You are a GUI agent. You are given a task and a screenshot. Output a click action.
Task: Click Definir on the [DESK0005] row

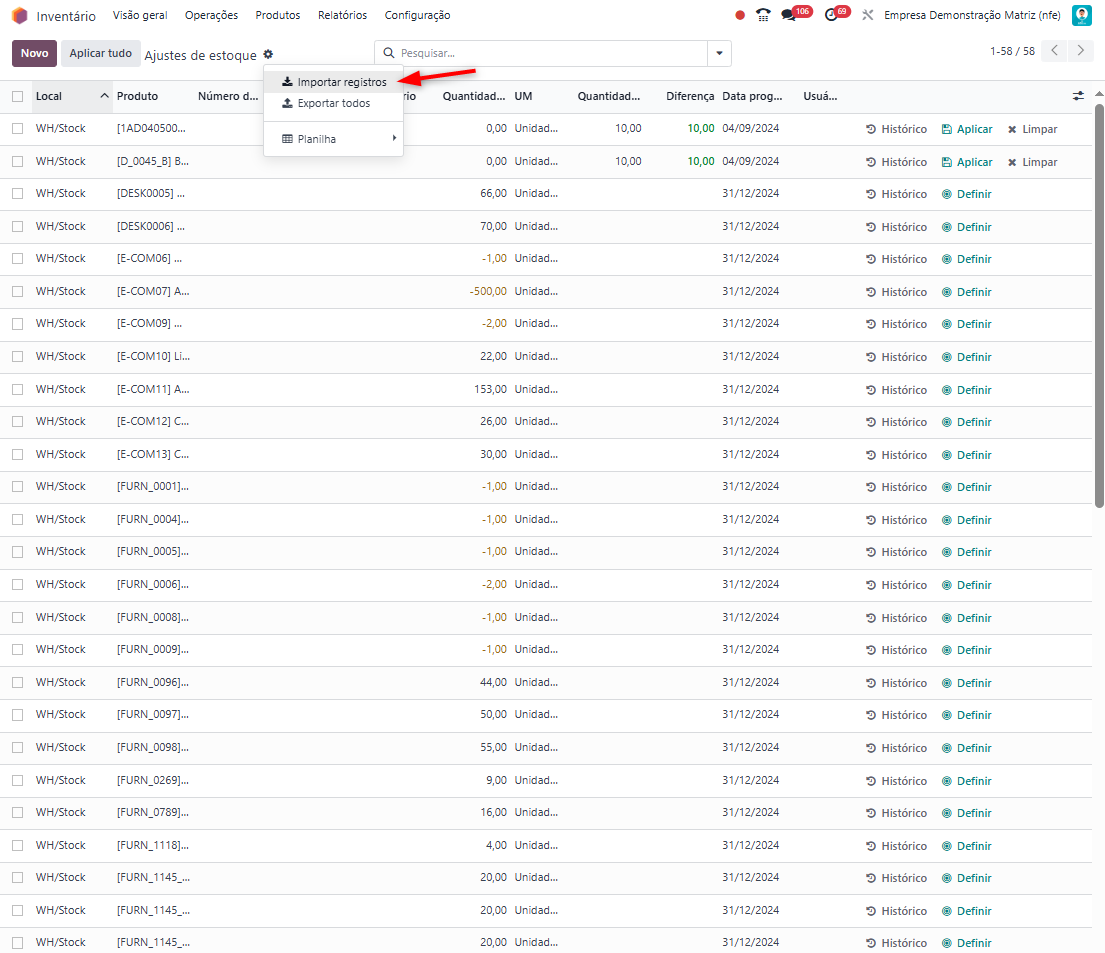[967, 194]
